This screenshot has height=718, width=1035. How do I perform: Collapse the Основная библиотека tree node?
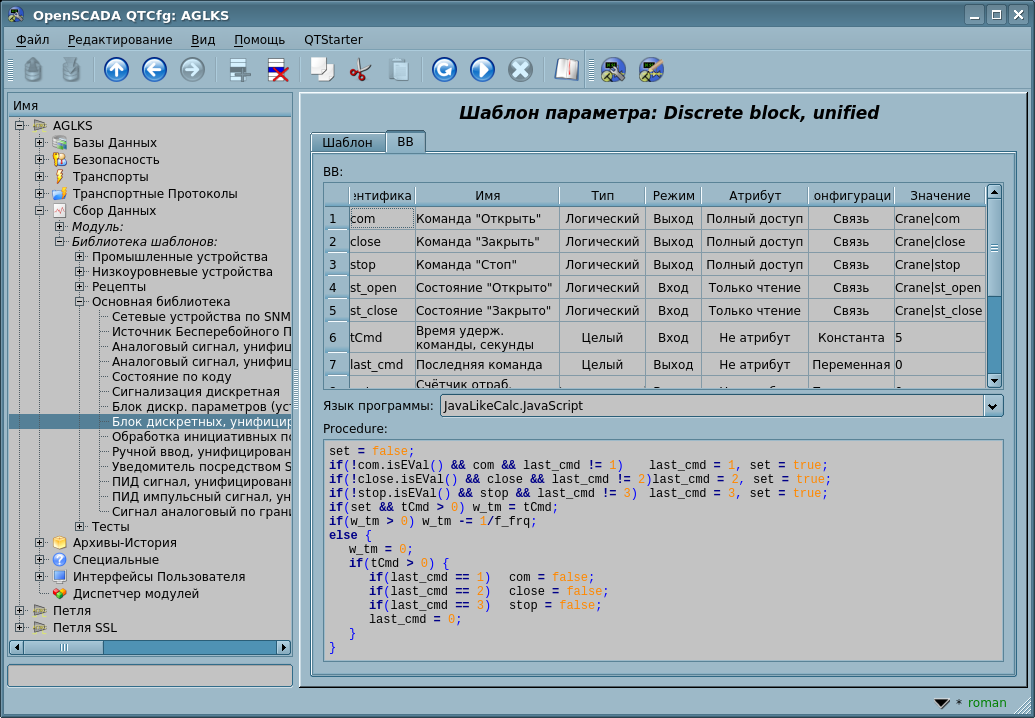80,301
